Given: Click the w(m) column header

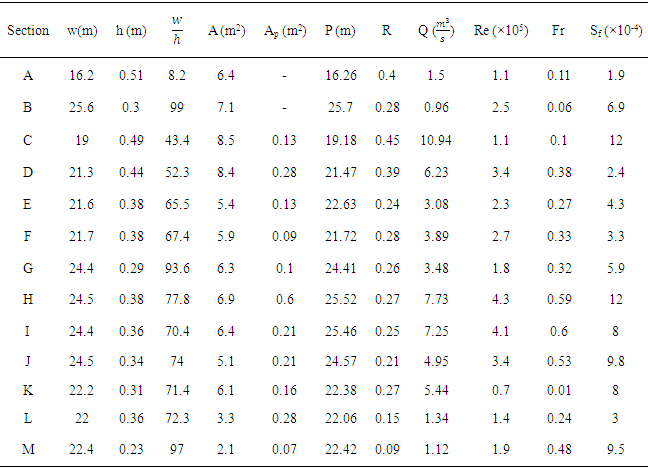Looking at the screenshot, I should click(83, 30).
